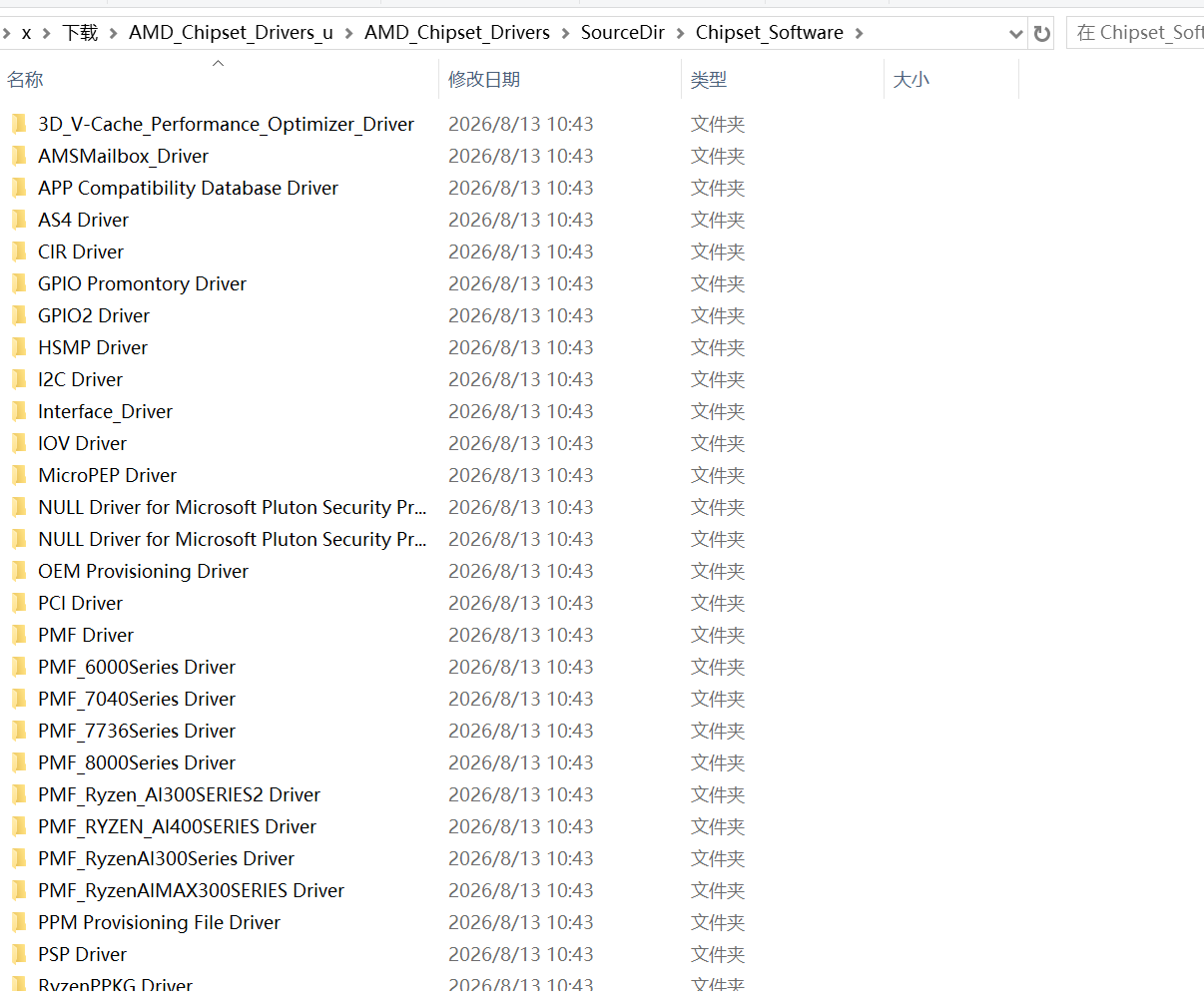
Task: Select the IOV Driver folder icon
Action: pyautogui.click(x=19, y=443)
